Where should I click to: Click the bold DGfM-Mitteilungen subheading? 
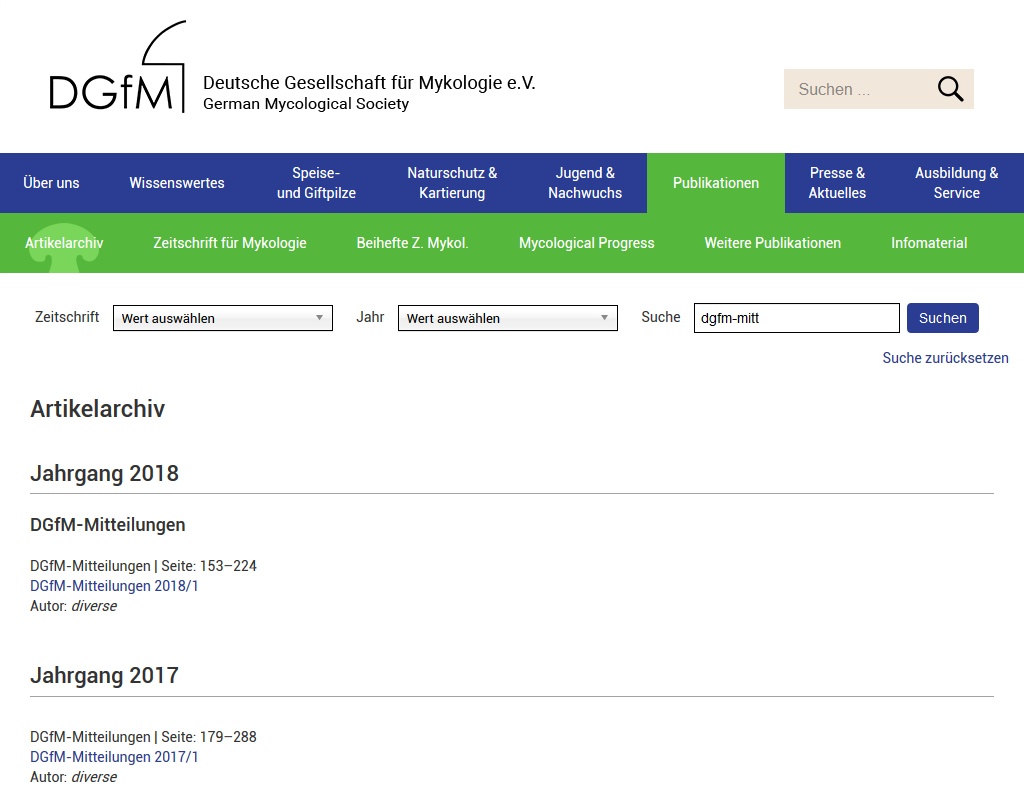(108, 525)
